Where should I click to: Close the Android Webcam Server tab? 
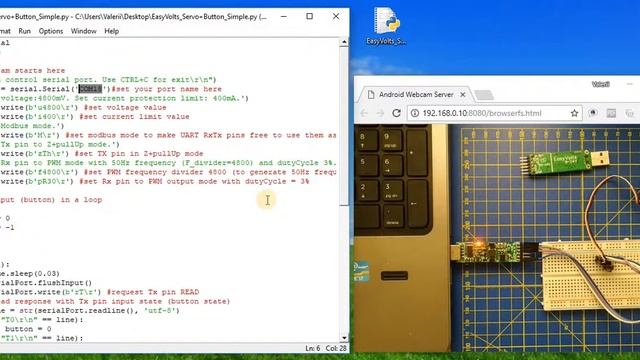463,95
